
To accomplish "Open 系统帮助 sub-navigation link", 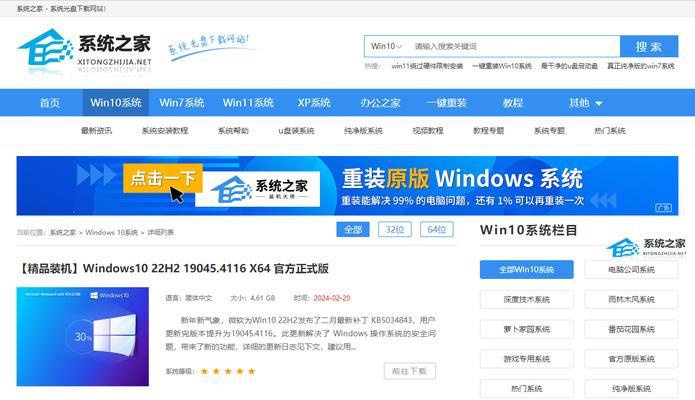I will point(233,130).
